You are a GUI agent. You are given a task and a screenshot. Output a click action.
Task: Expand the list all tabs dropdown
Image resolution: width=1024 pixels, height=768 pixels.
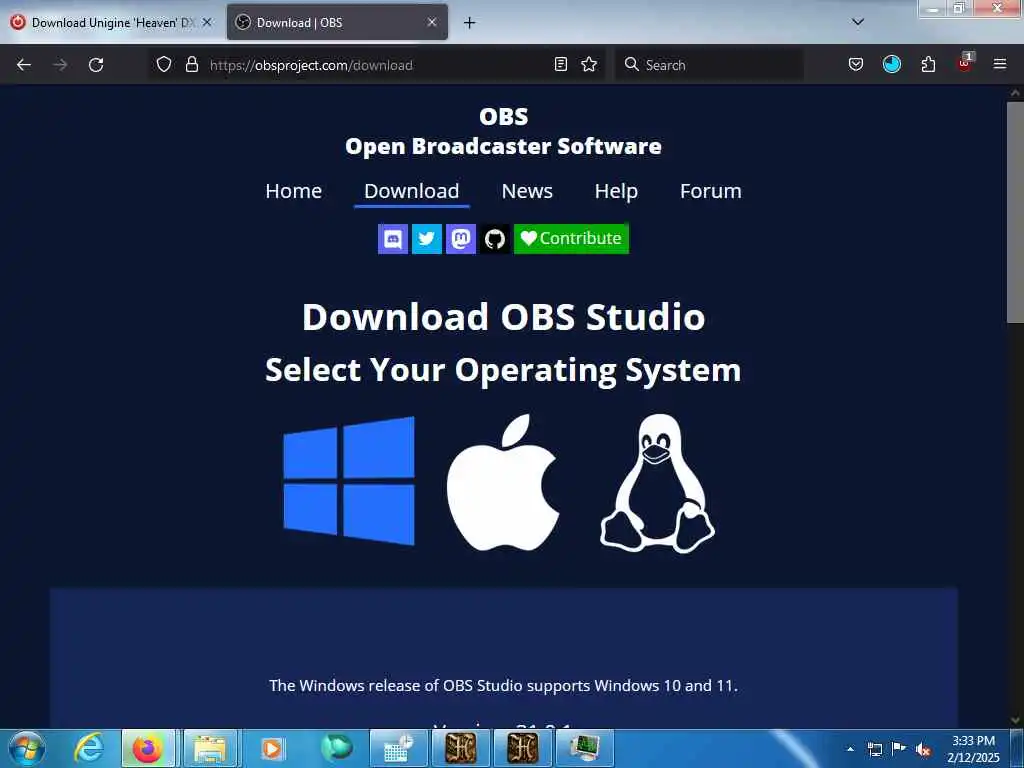click(858, 22)
